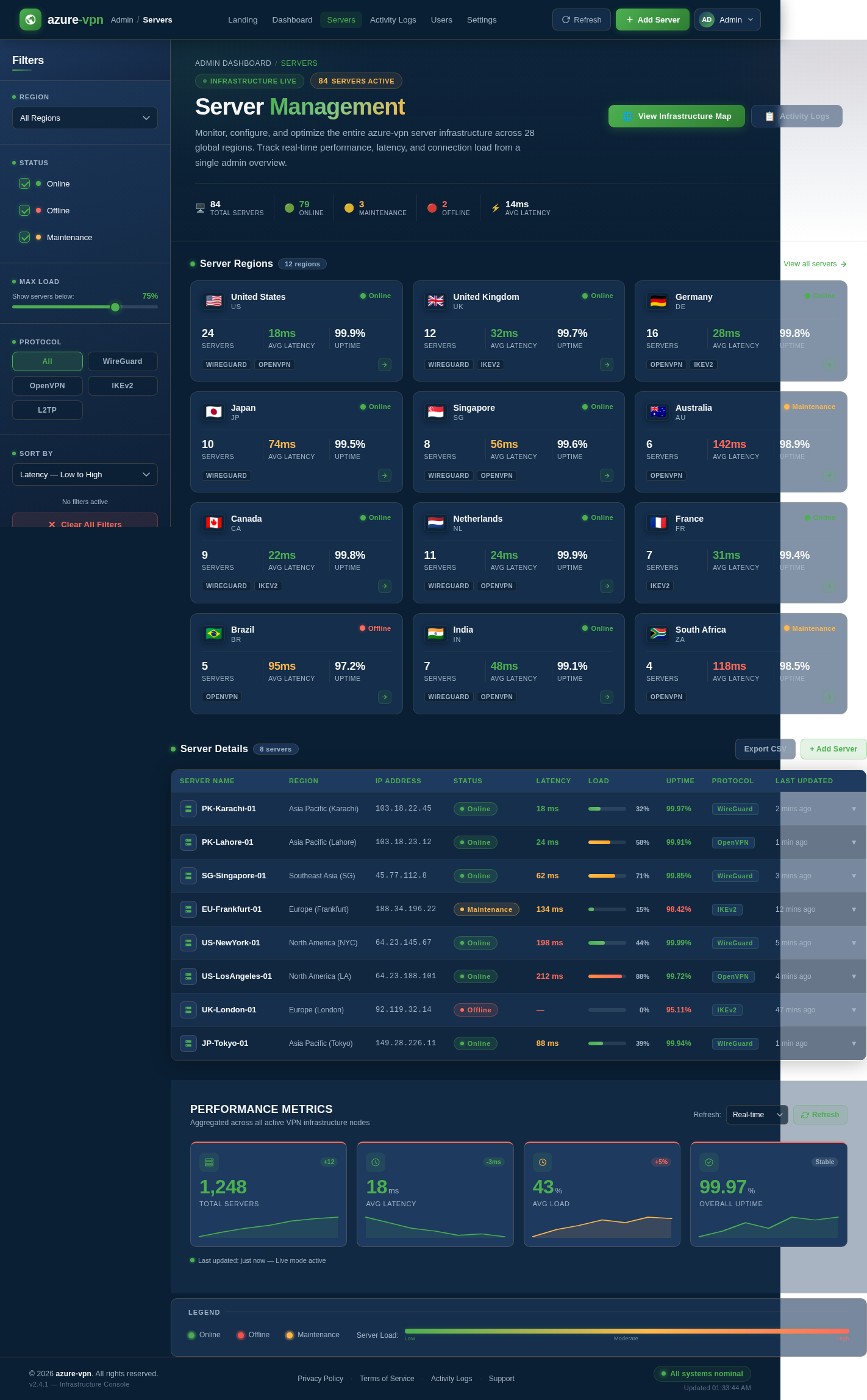Go to Dashboard nav item
This screenshot has height=1400, width=867.
(x=292, y=20)
